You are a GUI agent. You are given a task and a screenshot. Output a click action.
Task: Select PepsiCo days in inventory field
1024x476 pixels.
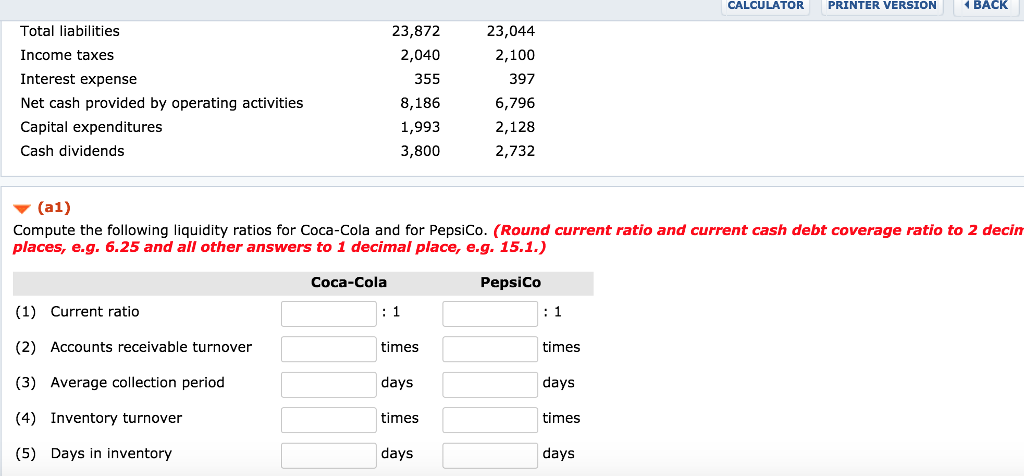pos(490,454)
